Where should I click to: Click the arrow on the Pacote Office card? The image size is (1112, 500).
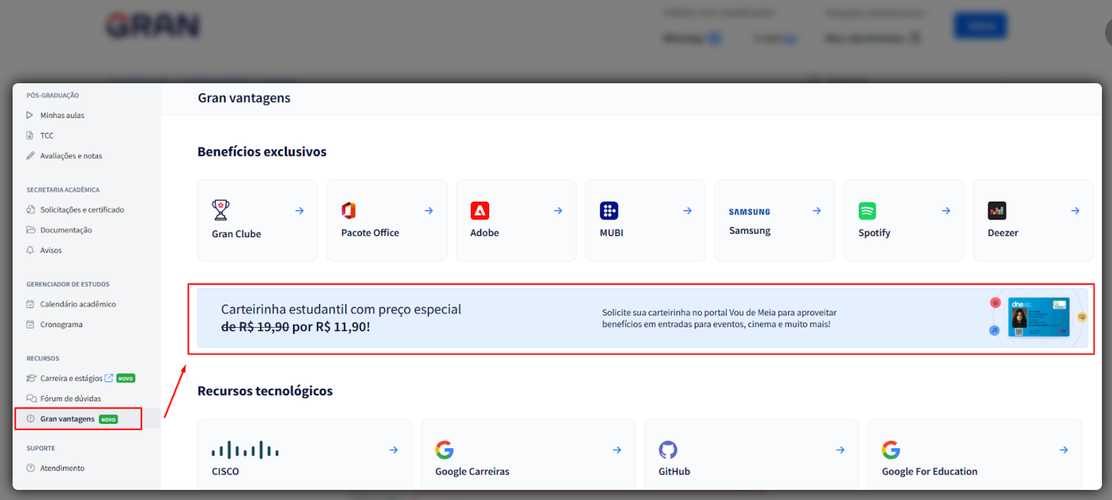(x=428, y=211)
